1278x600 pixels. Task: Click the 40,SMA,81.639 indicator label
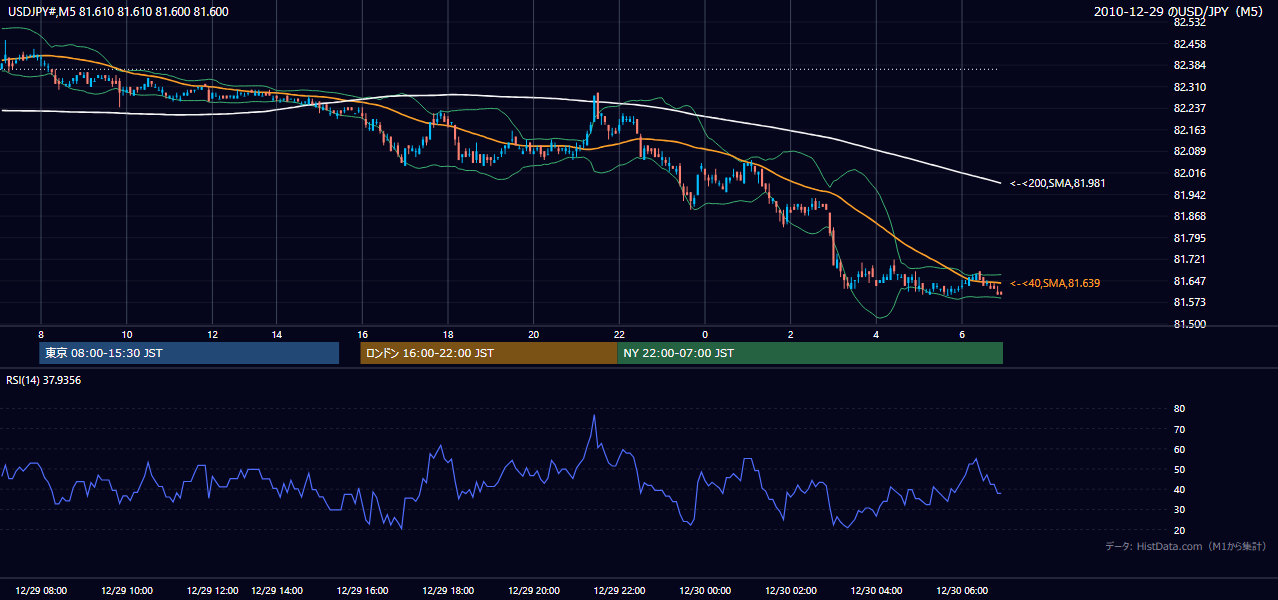tap(1055, 283)
